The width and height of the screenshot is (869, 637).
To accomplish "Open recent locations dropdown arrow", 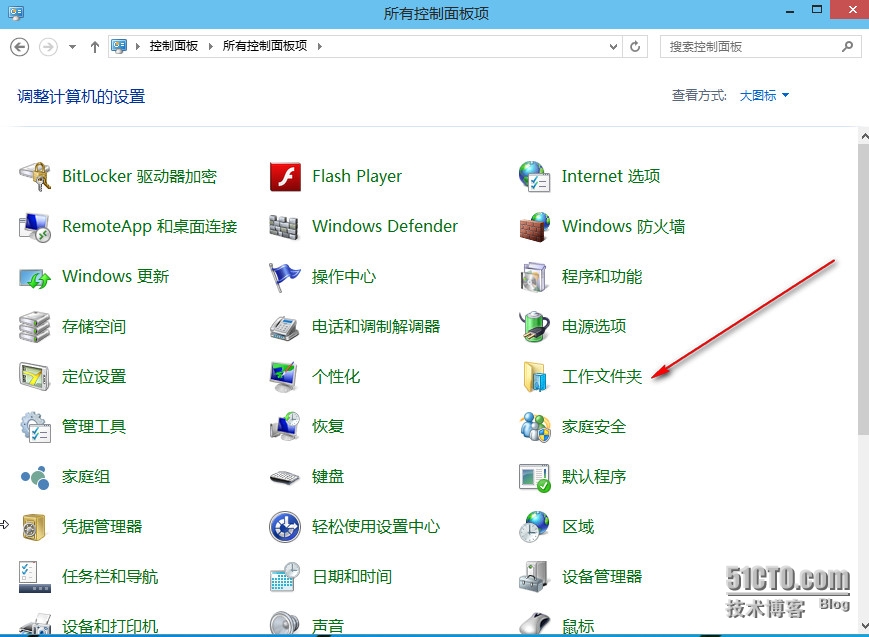I will [x=73, y=47].
